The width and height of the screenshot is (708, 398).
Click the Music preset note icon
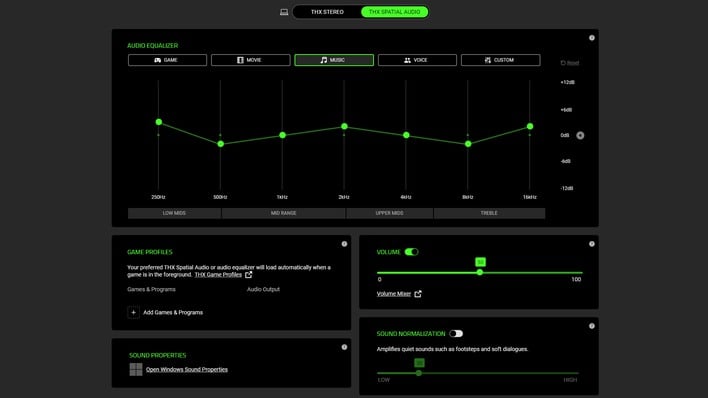click(x=323, y=60)
